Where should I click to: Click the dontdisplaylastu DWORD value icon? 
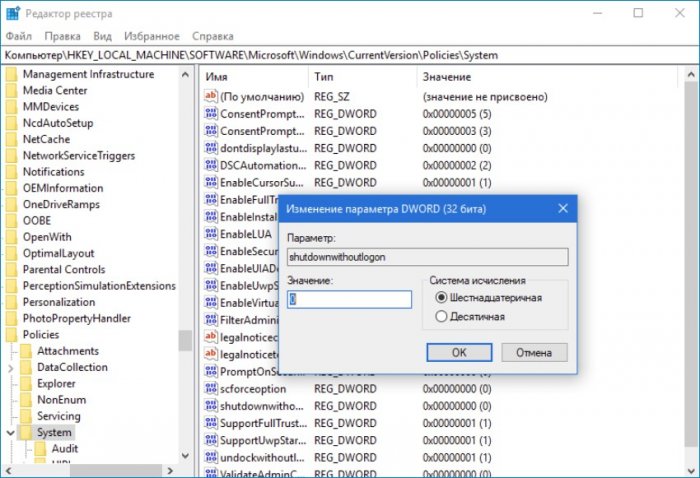click(x=211, y=148)
